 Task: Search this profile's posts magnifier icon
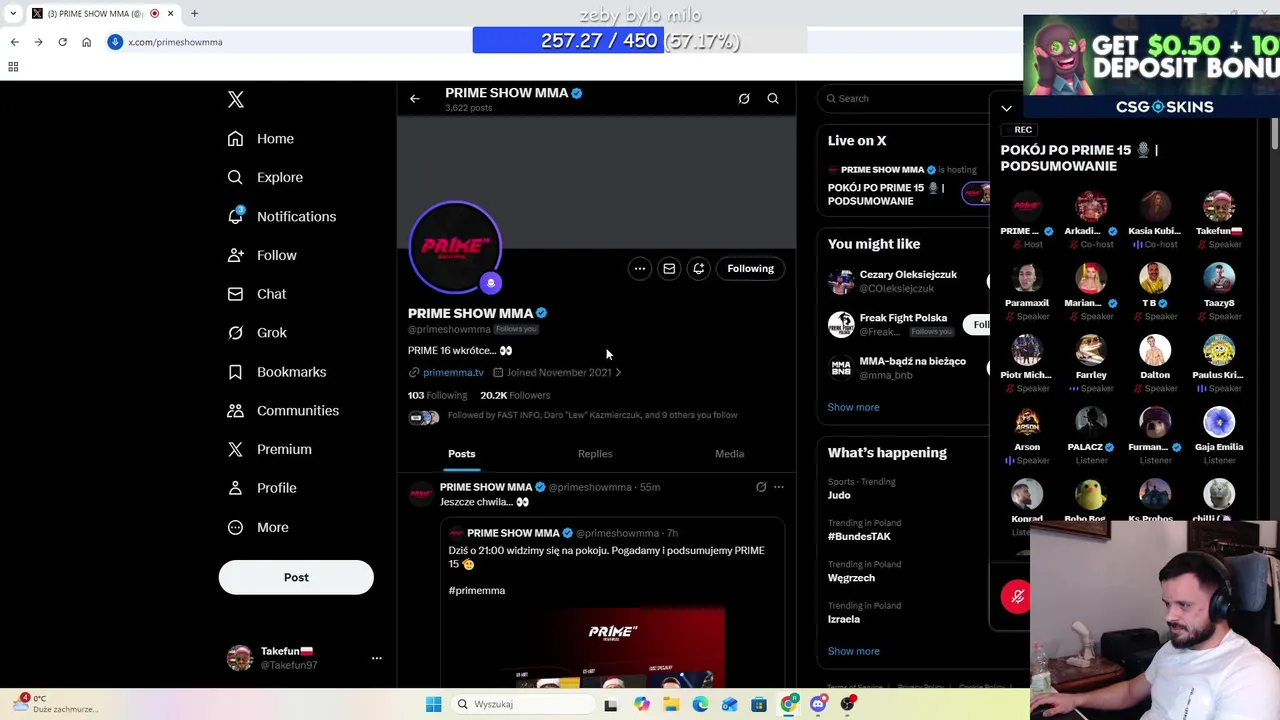773,99
